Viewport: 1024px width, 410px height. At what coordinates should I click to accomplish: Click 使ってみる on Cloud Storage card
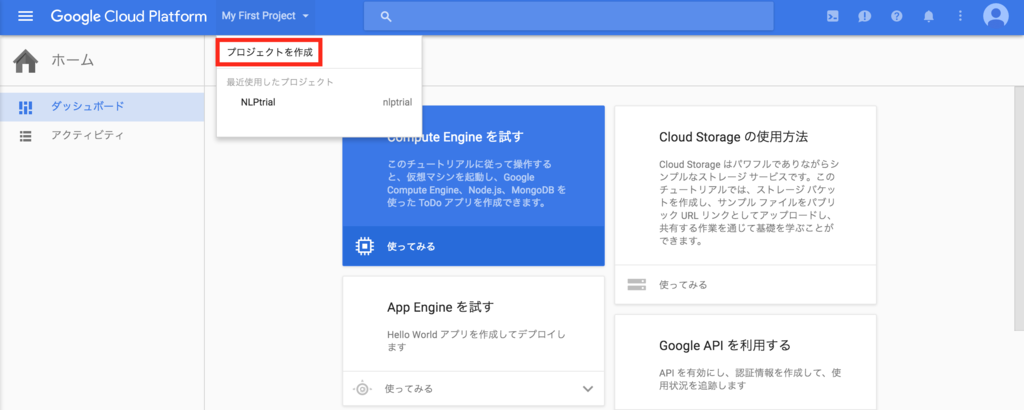[x=683, y=285]
